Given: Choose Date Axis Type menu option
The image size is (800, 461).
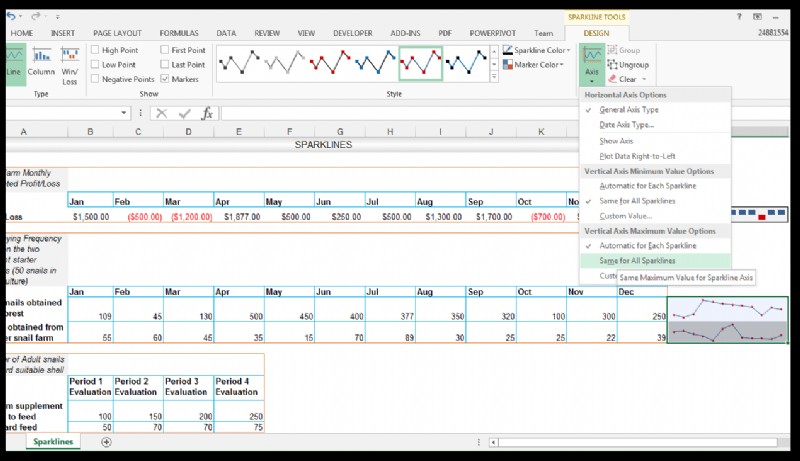Looking at the screenshot, I should [x=626, y=125].
